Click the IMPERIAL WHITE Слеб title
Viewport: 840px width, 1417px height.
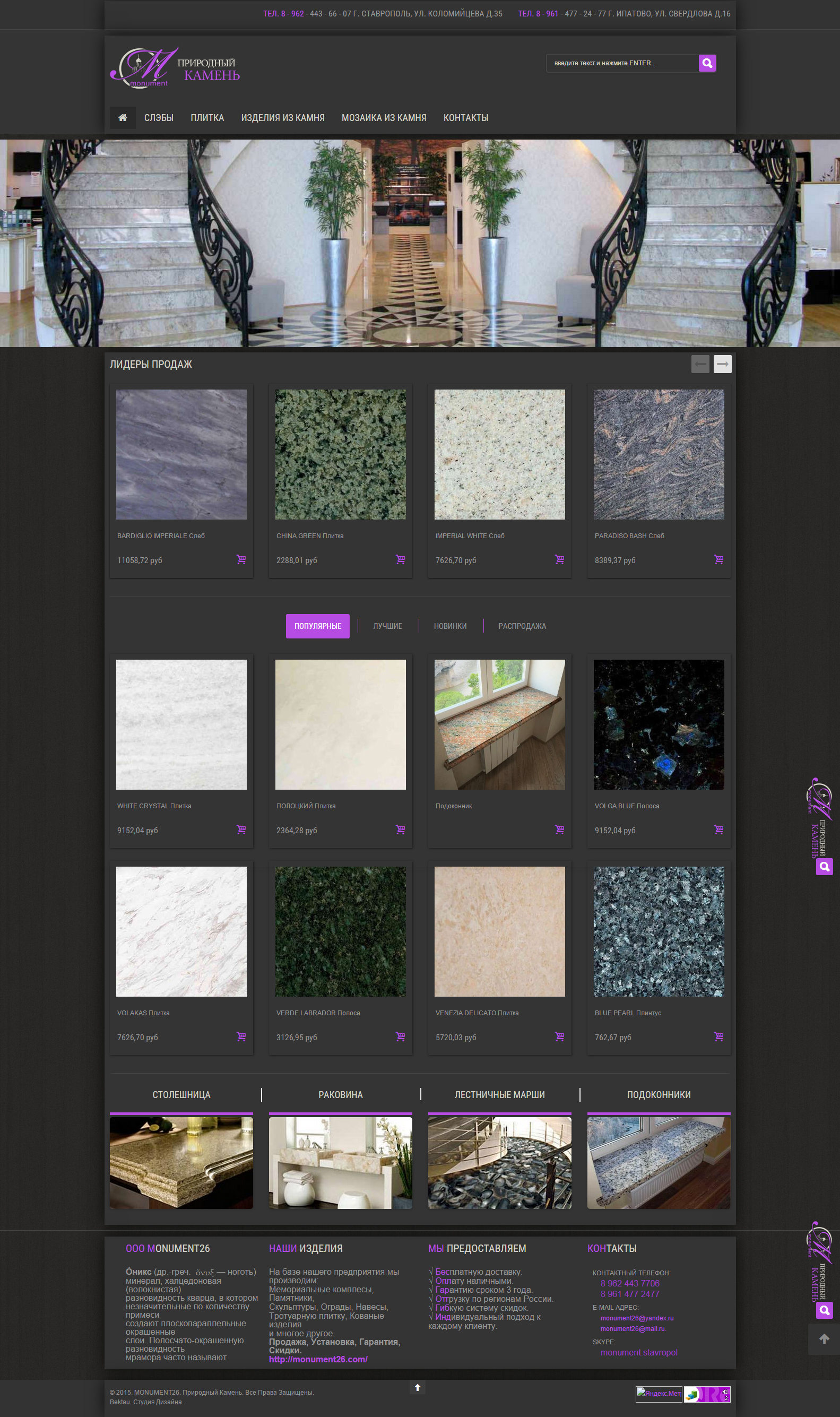470,535
